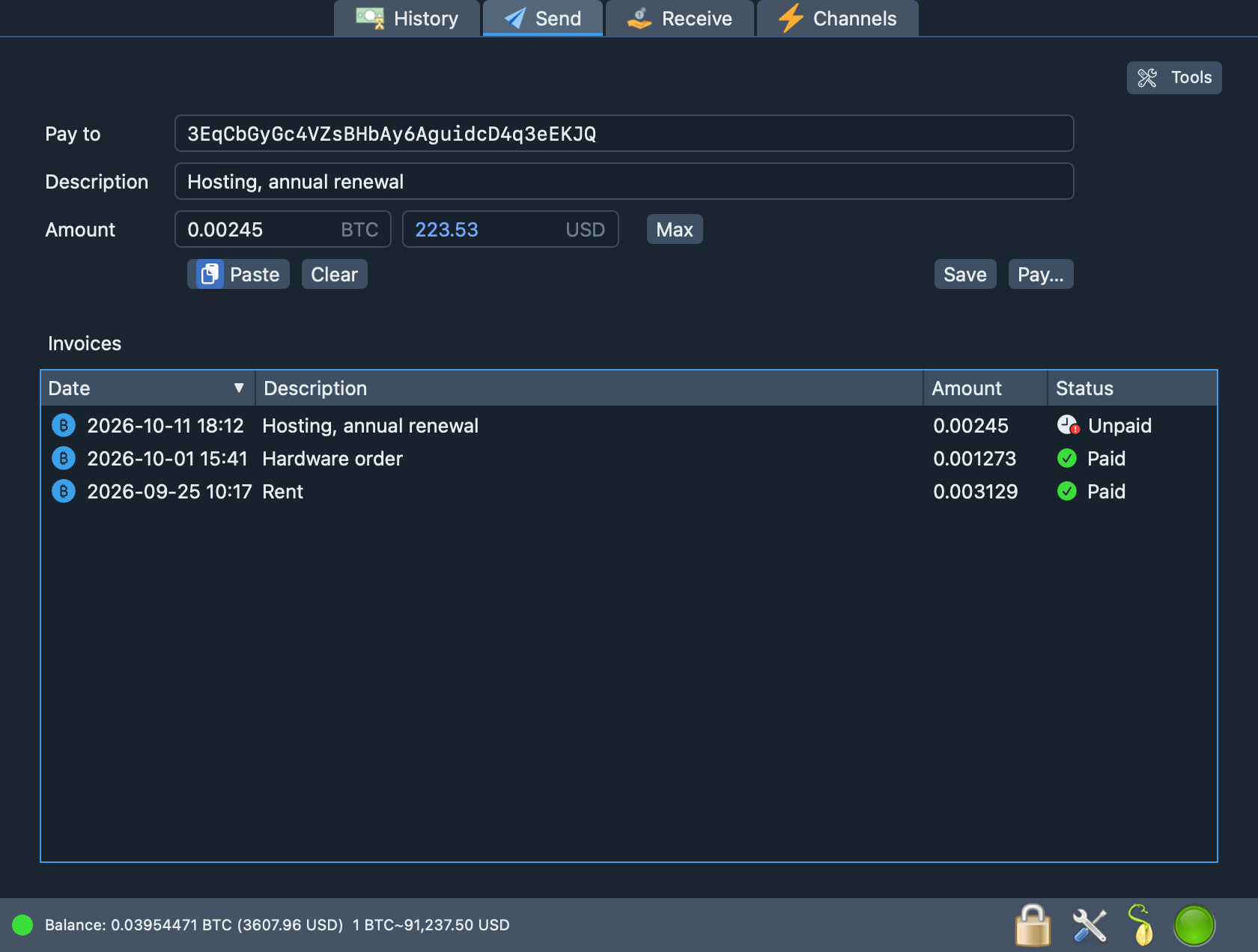This screenshot has height=952, width=1258.
Task: Switch to the History tab
Action: 407,18
